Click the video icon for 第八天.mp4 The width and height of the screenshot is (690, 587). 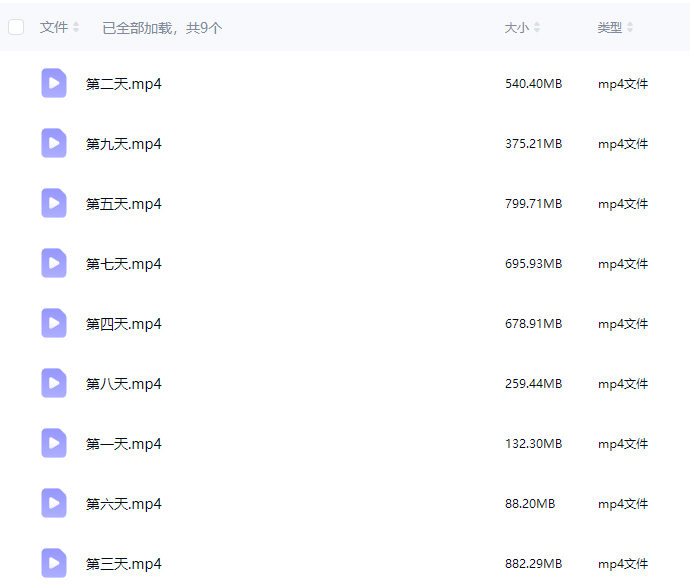[54, 384]
